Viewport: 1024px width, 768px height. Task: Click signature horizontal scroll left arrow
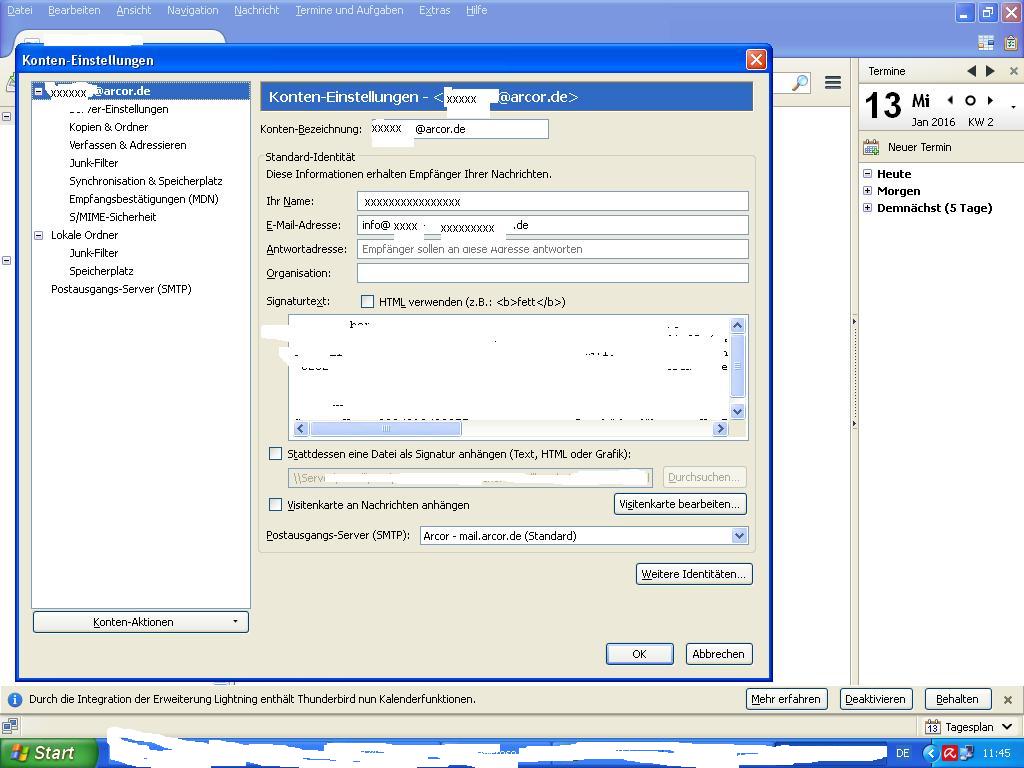coord(300,428)
